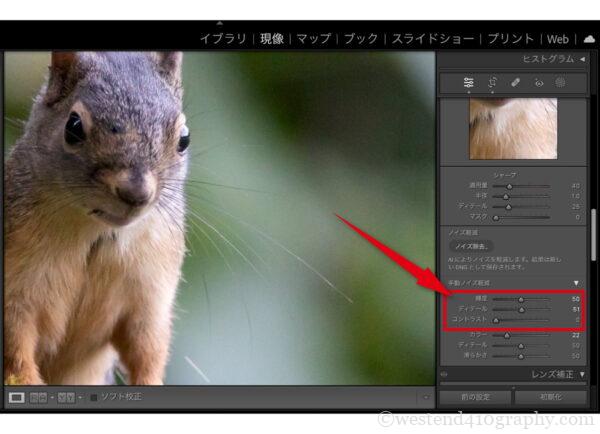Collapse the ヒストグラム panel triangle
The image size is (600, 434).
coord(583,60)
